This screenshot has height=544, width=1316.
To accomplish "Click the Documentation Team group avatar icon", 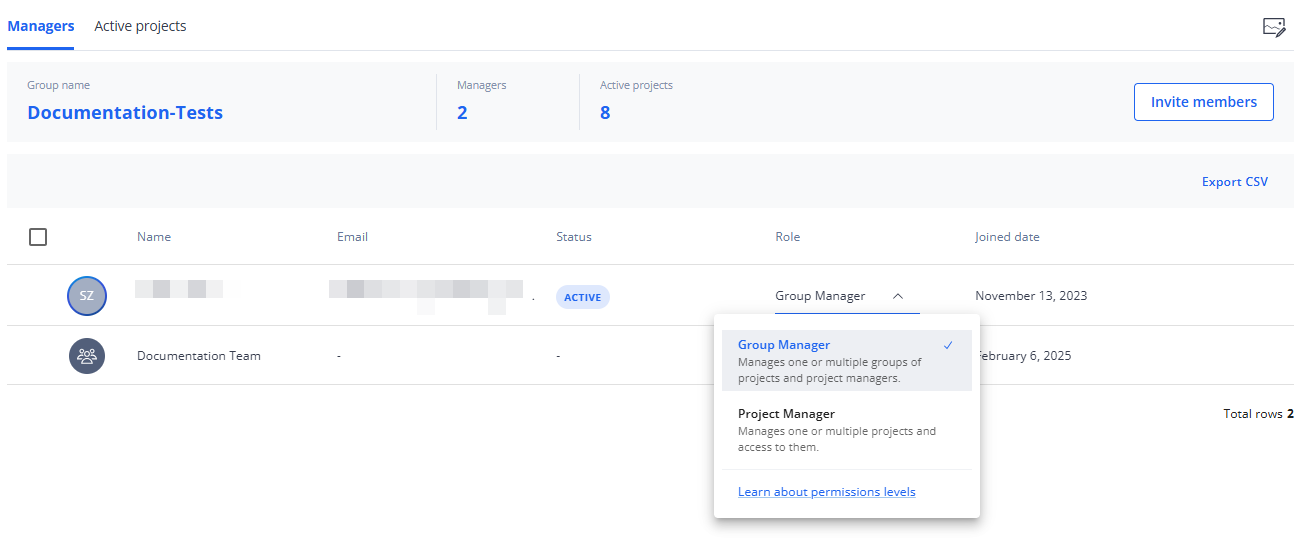I will (87, 356).
